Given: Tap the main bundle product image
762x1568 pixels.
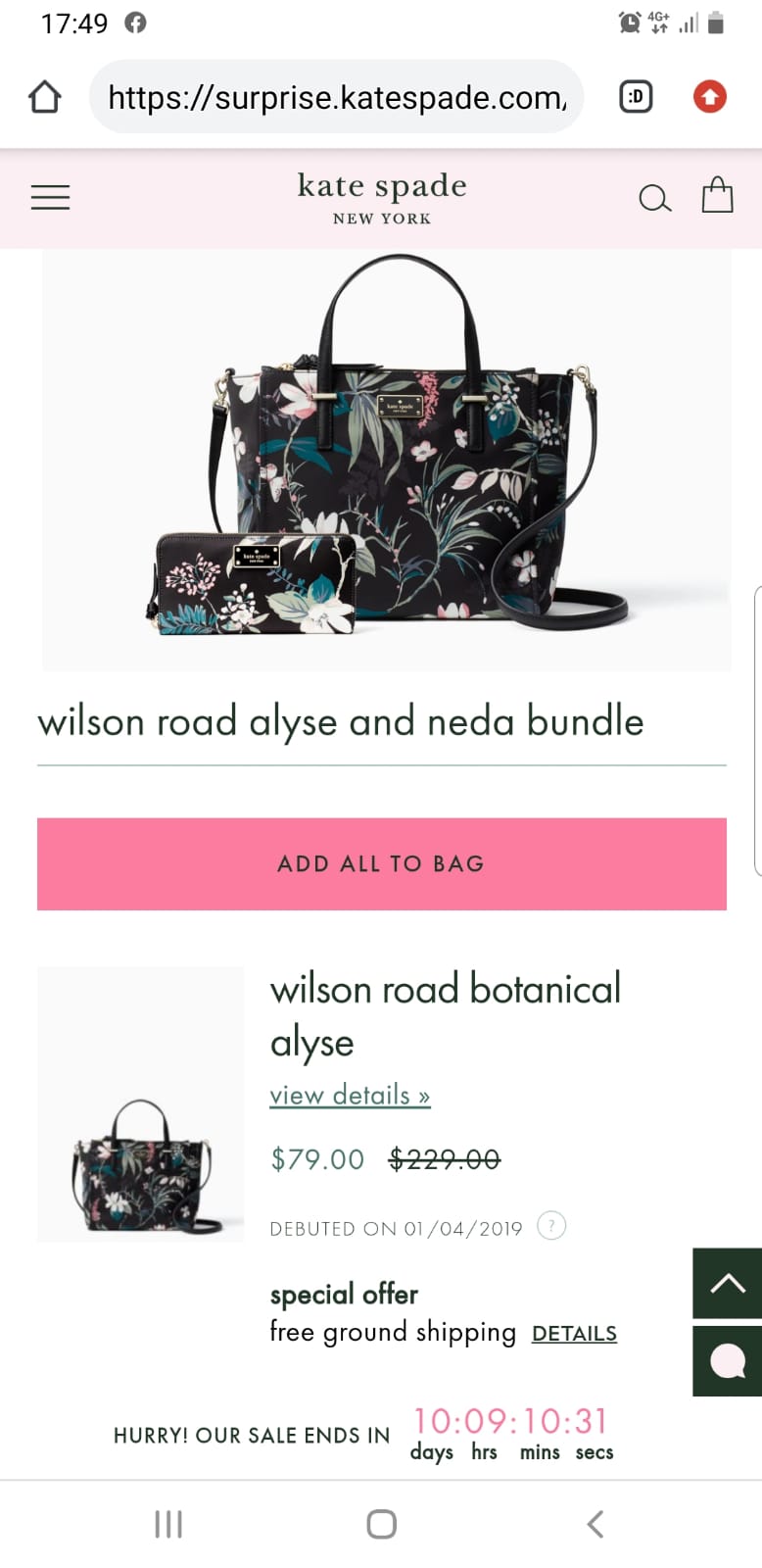Looking at the screenshot, I should [386, 459].
